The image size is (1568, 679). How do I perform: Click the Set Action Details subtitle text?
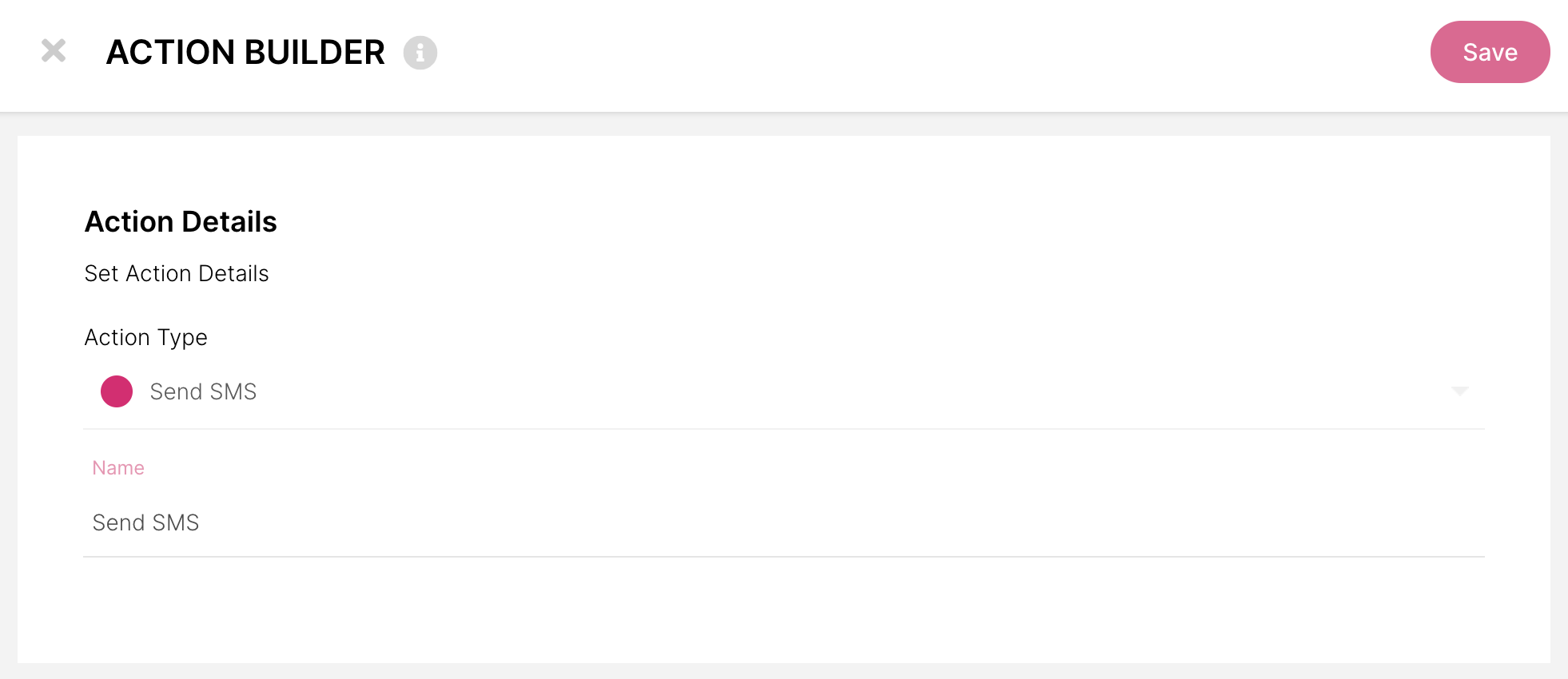pyautogui.click(x=177, y=273)
